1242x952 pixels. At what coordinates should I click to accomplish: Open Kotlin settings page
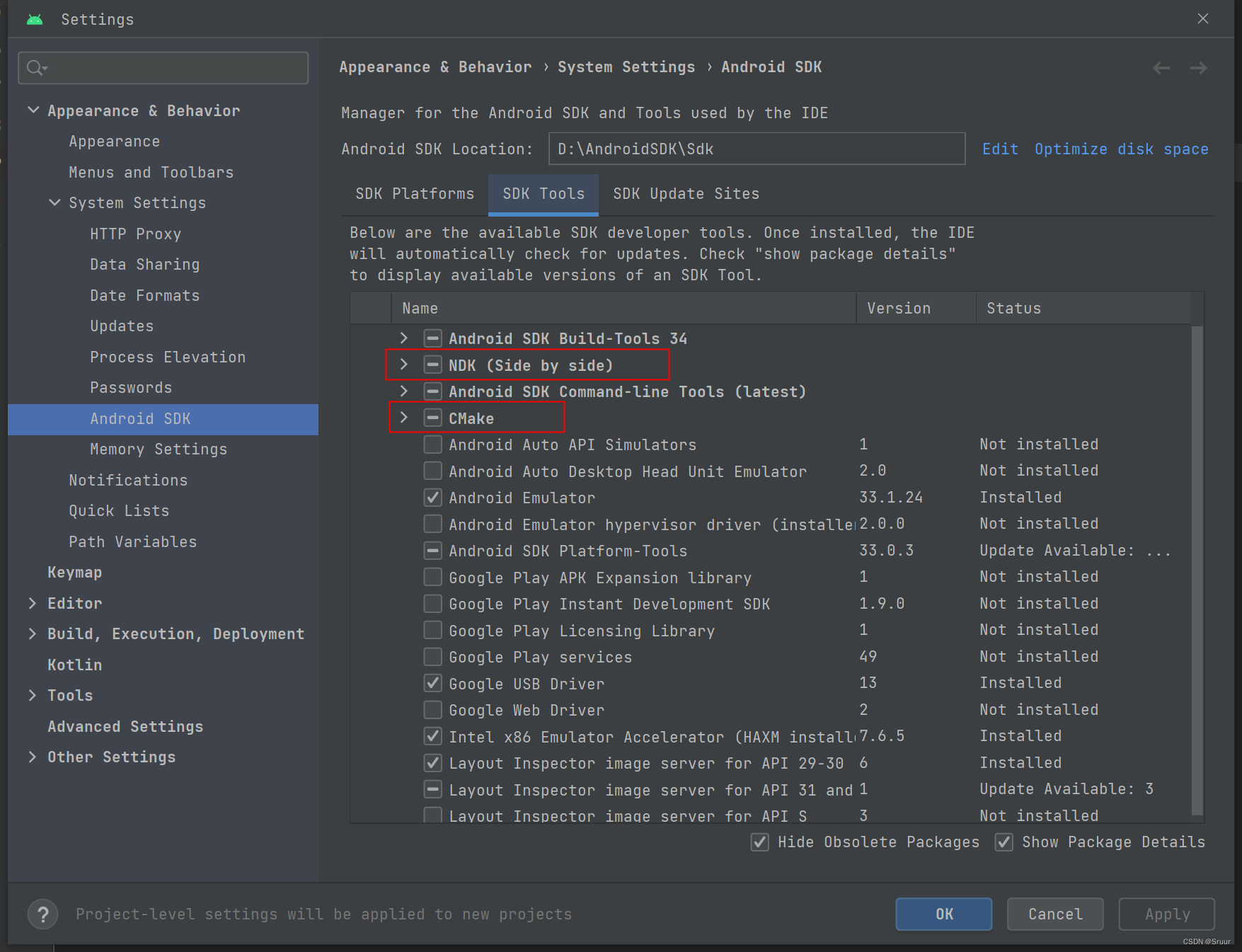74,665
